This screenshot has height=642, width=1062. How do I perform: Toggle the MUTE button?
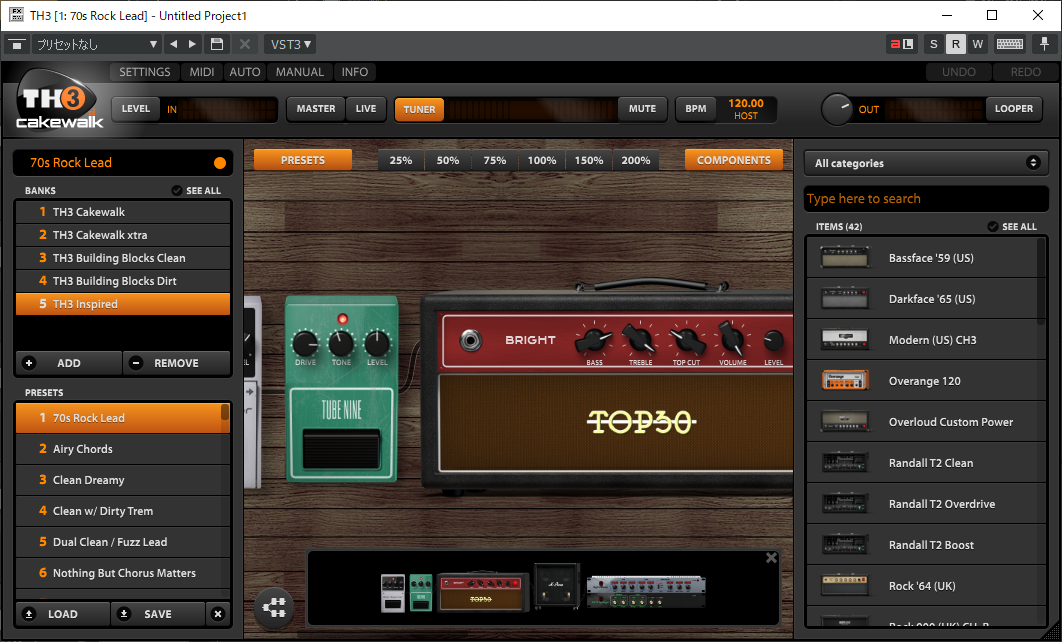642,108
